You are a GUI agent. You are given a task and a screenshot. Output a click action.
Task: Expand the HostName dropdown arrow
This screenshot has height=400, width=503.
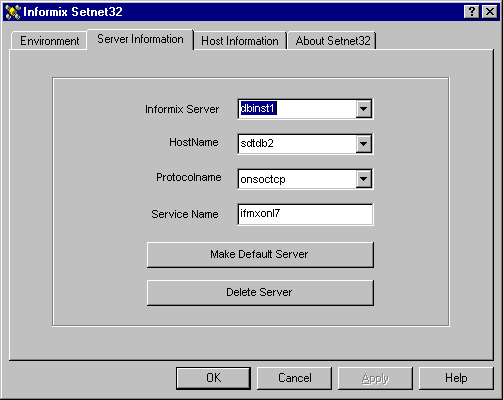(x=363, y=144)
